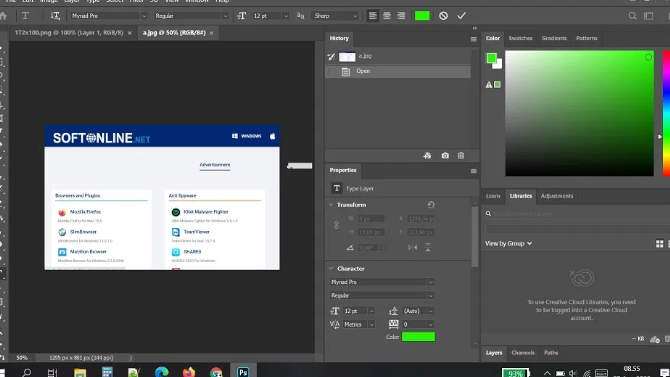
Task: Open the History panel menu
Action: click(473, 39)
